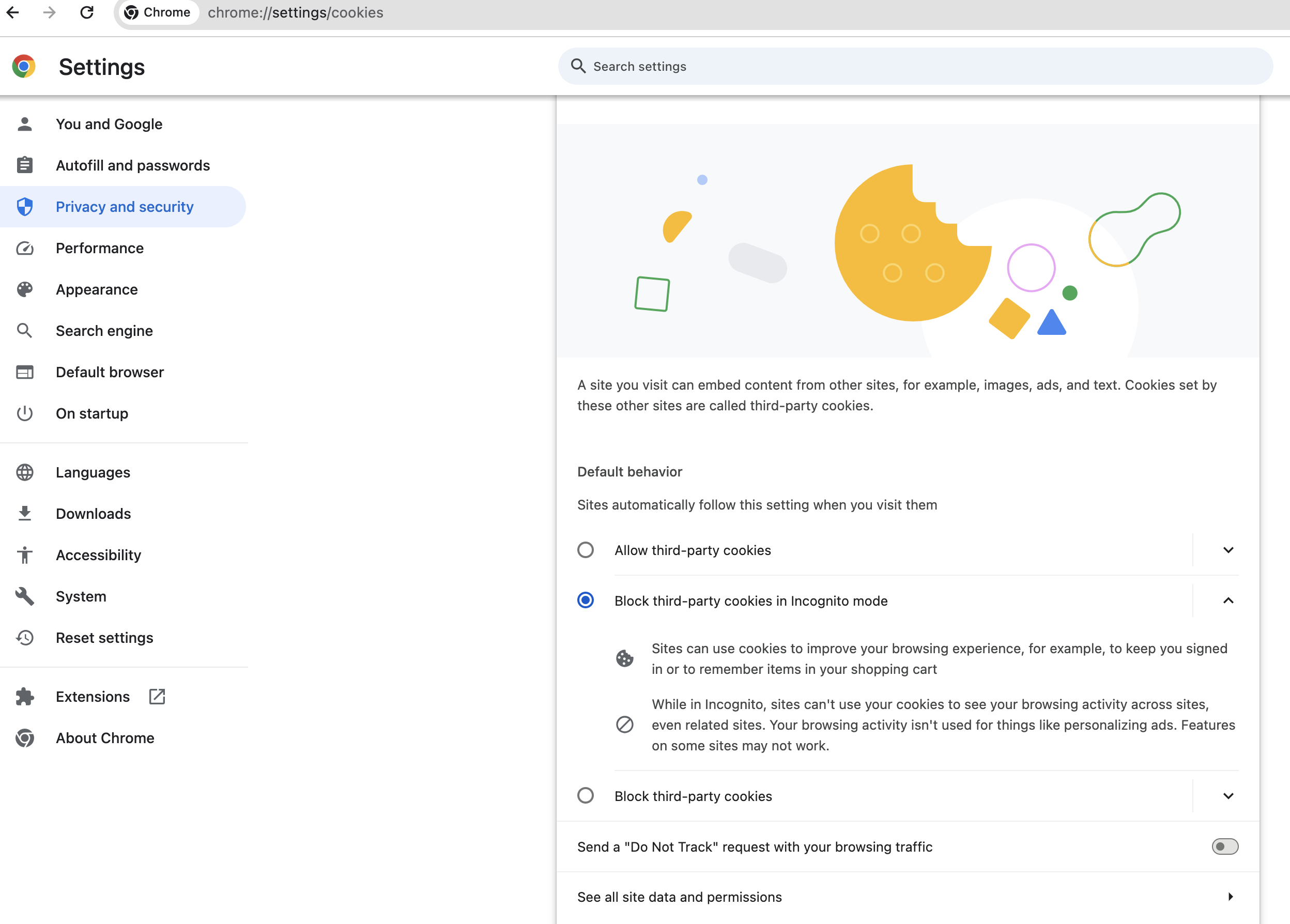Click the Reset settings history icon
Viewport: 1290px width, 924px height.
[x=24, y=638]
